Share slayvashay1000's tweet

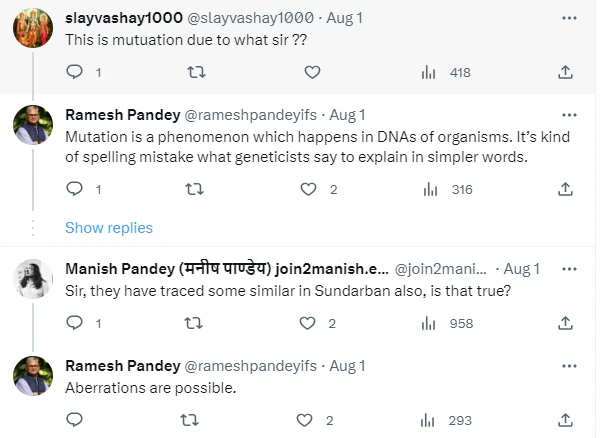click(x=565, y=72)
